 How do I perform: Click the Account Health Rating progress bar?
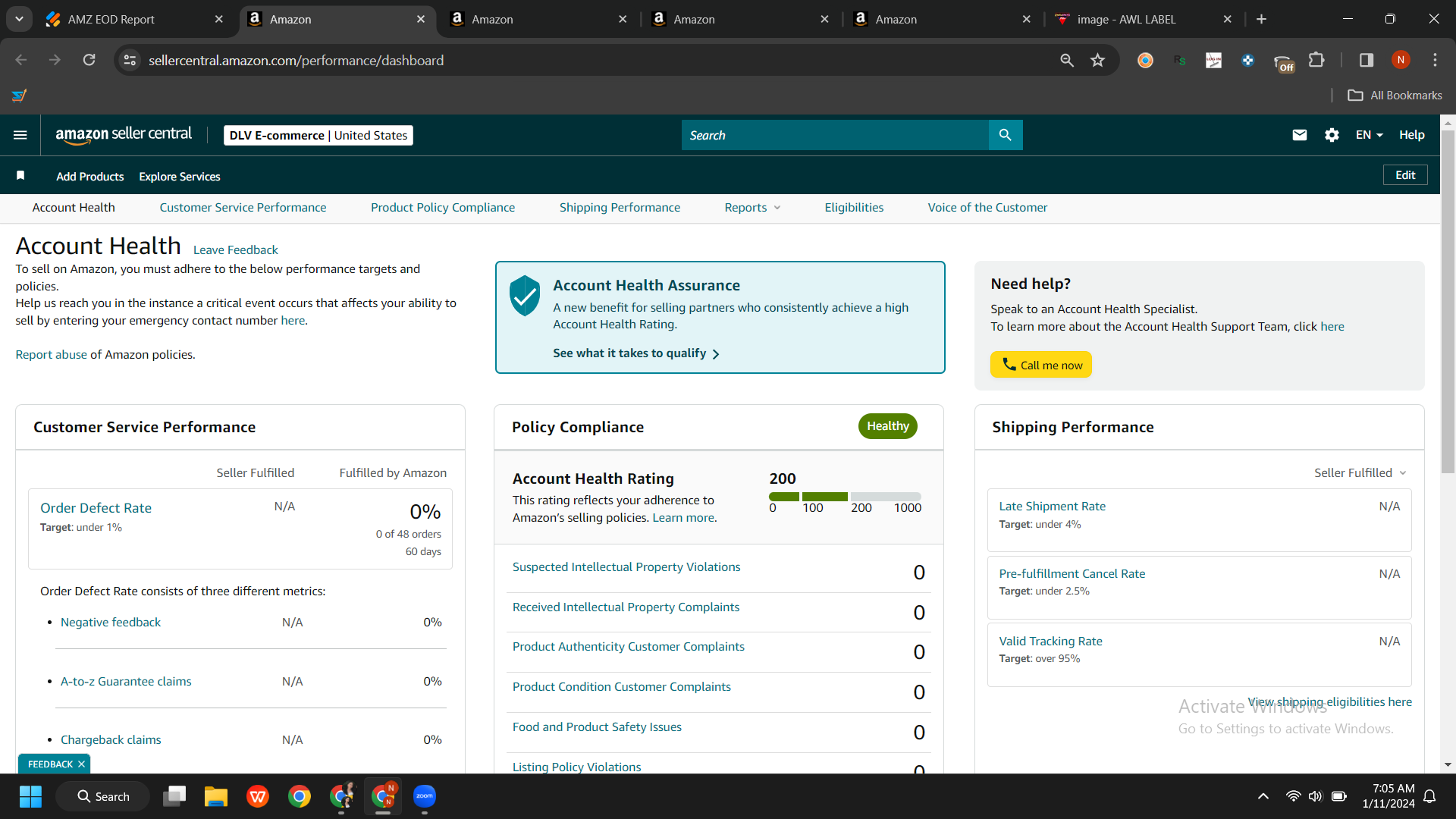[x=845, y=497]
